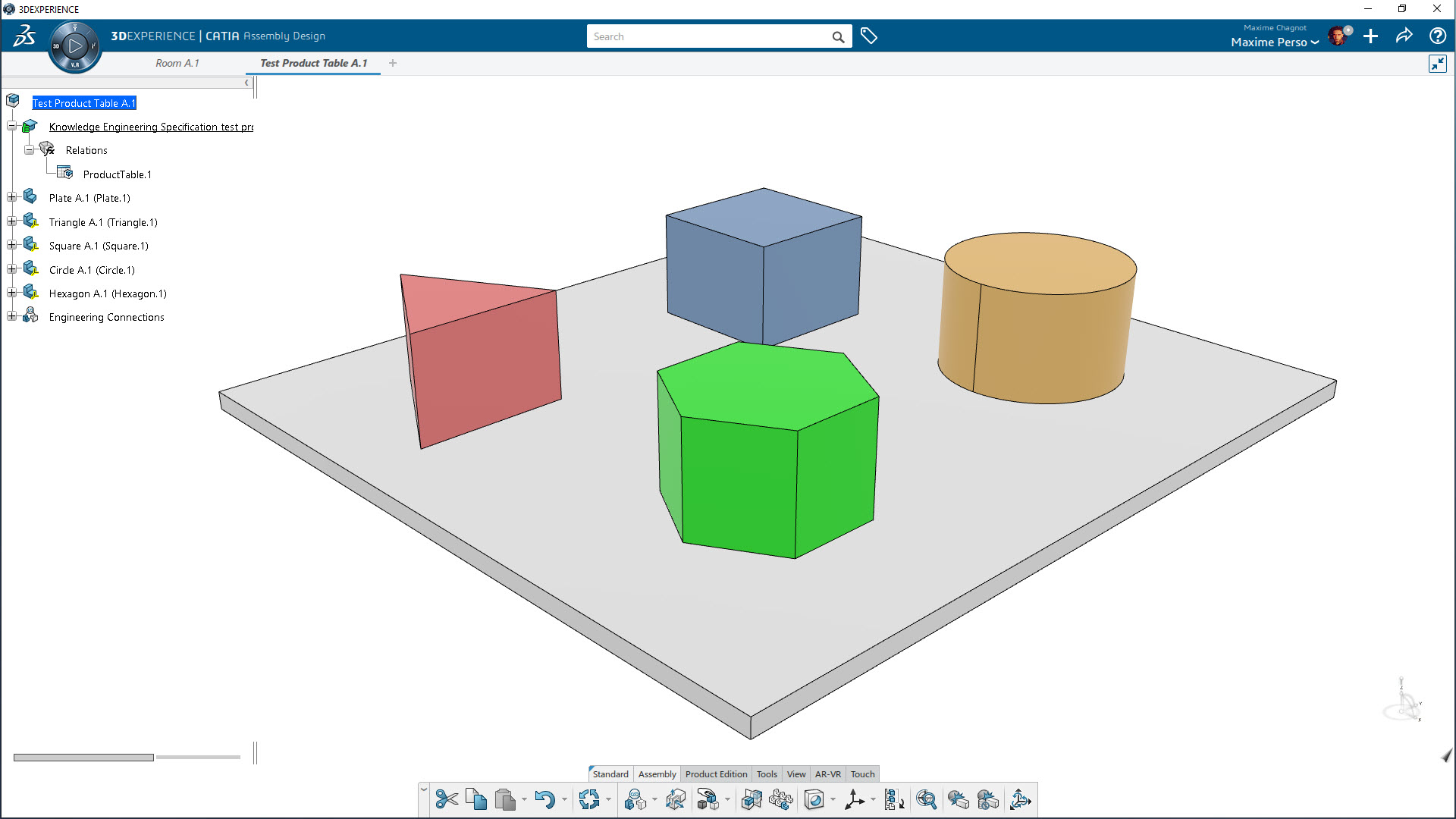1456x819 pixels.
Task: Click the assembly pattern multi-parts icon
Action: 781,799
